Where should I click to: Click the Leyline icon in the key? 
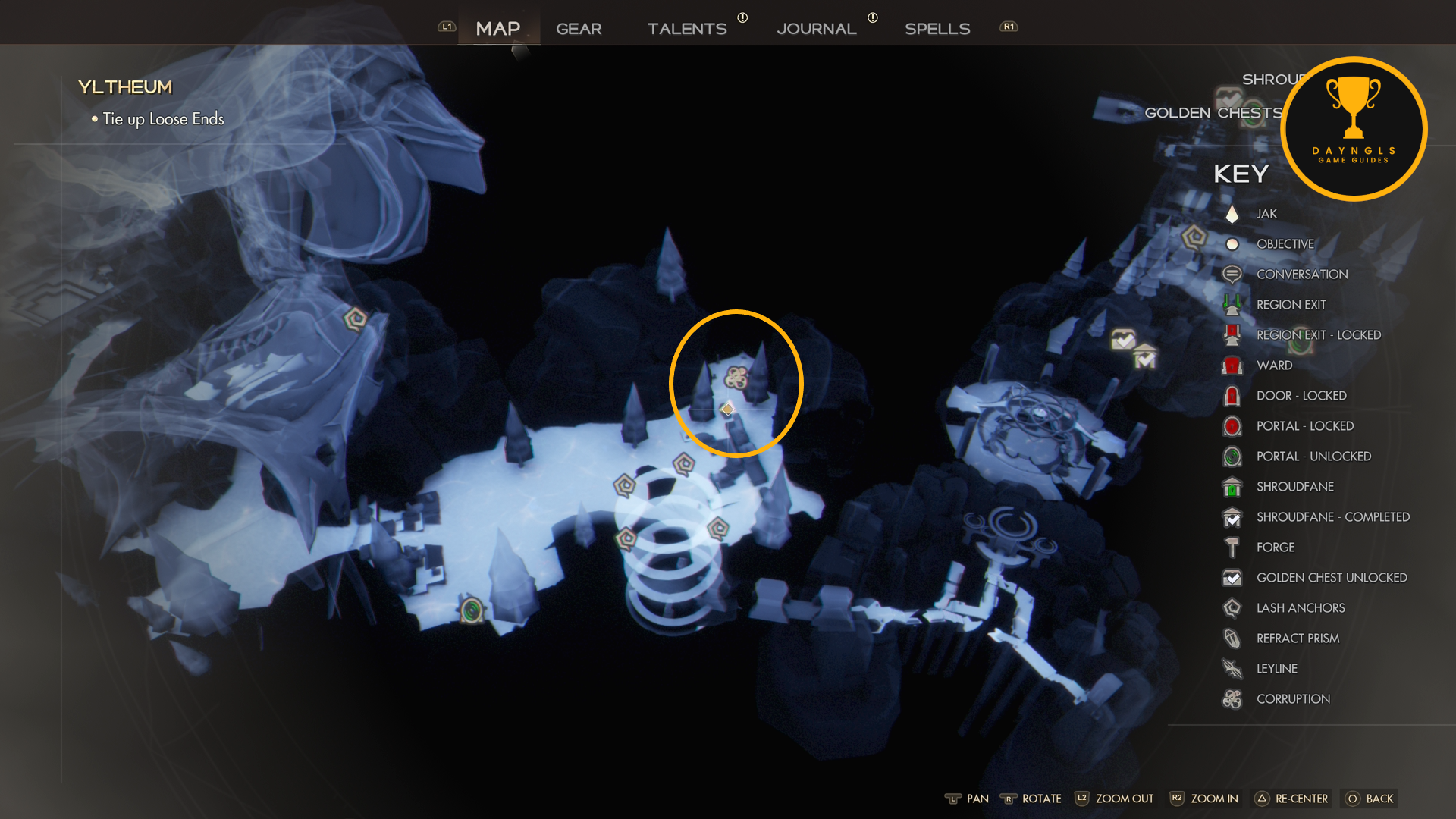click(x=1232, y=669)
